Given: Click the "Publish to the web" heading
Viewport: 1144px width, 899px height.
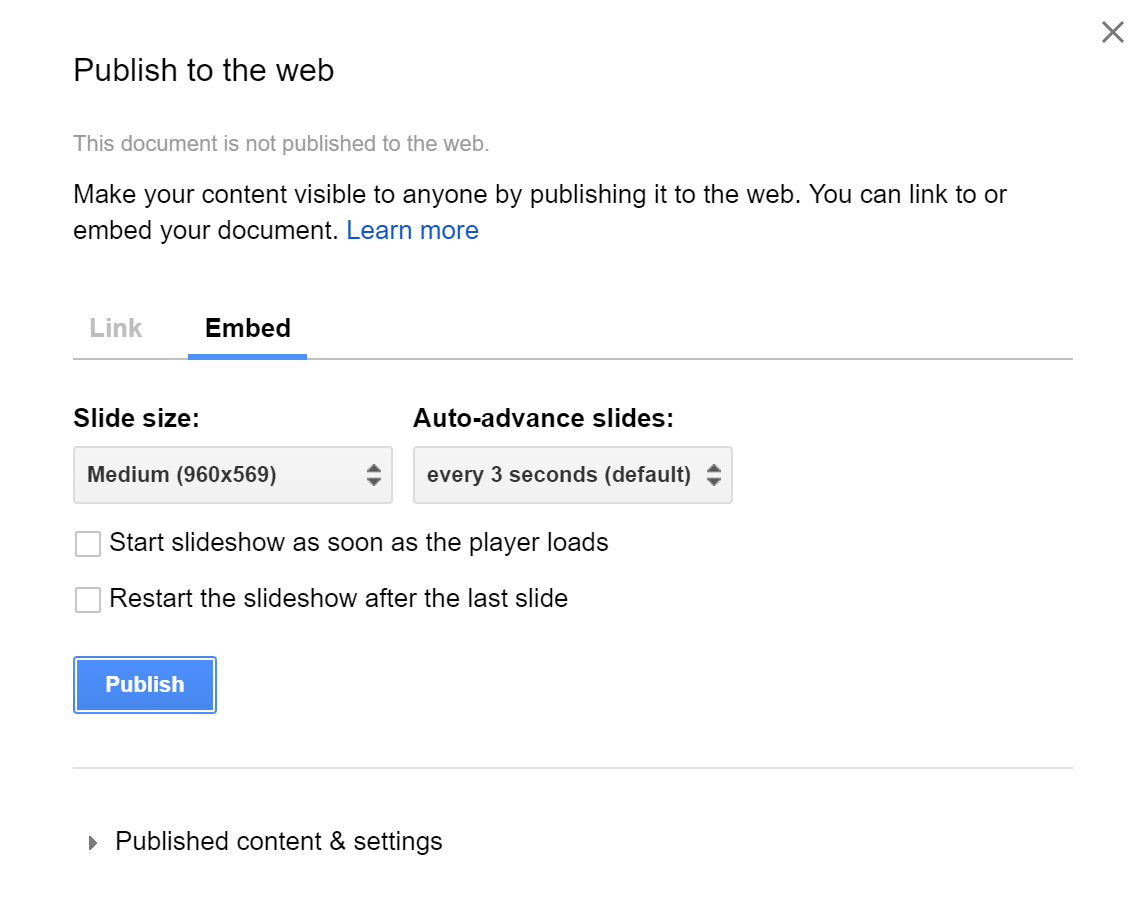Looking at the screenshot, I should pos(204,70).
